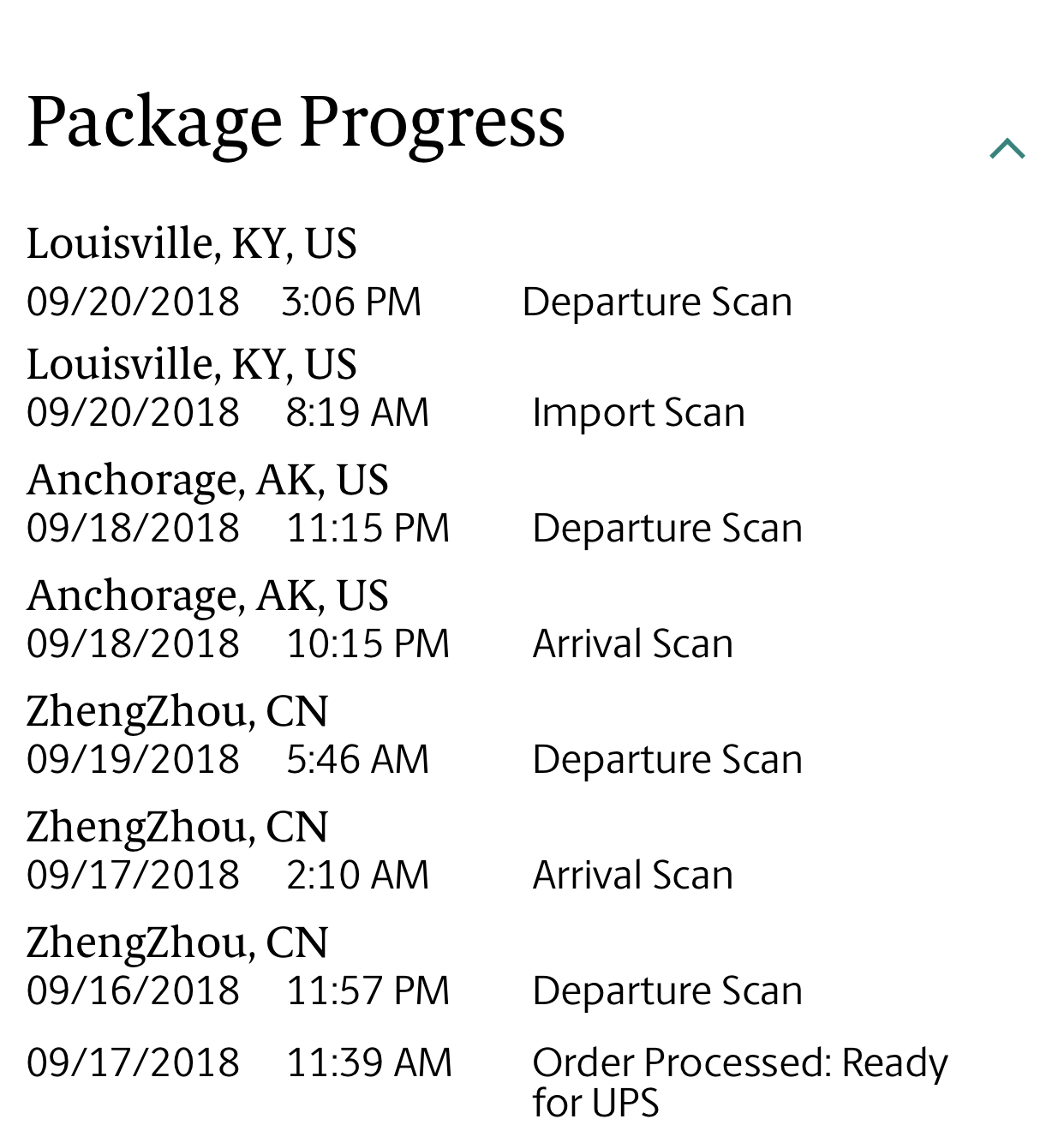The width and height of the screenshot is (1064, 1137).
Task: Select the first Louisville, KY, US location
Action: (191, 244)
